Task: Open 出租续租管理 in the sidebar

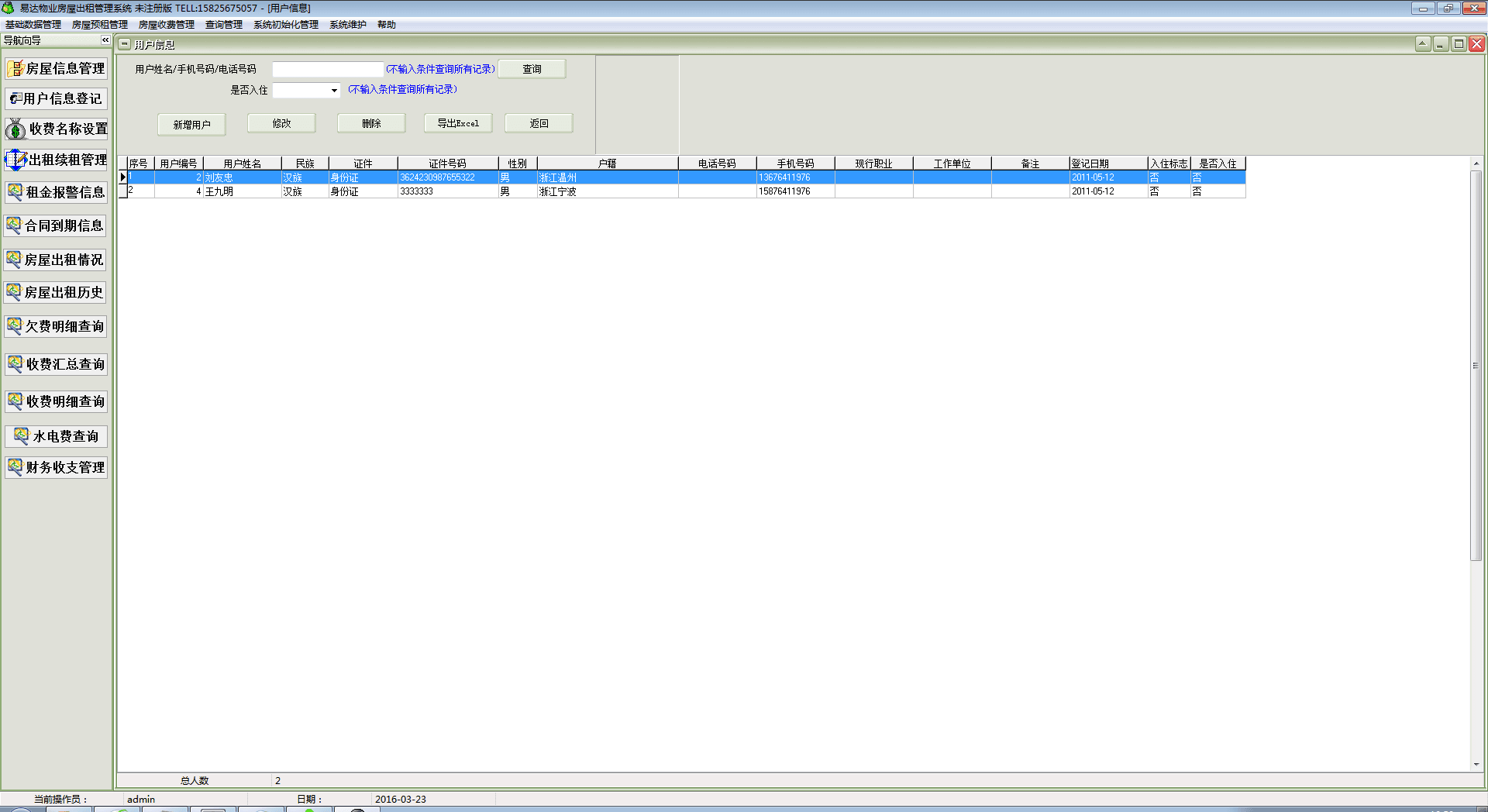Action: [x=57, y=160]
